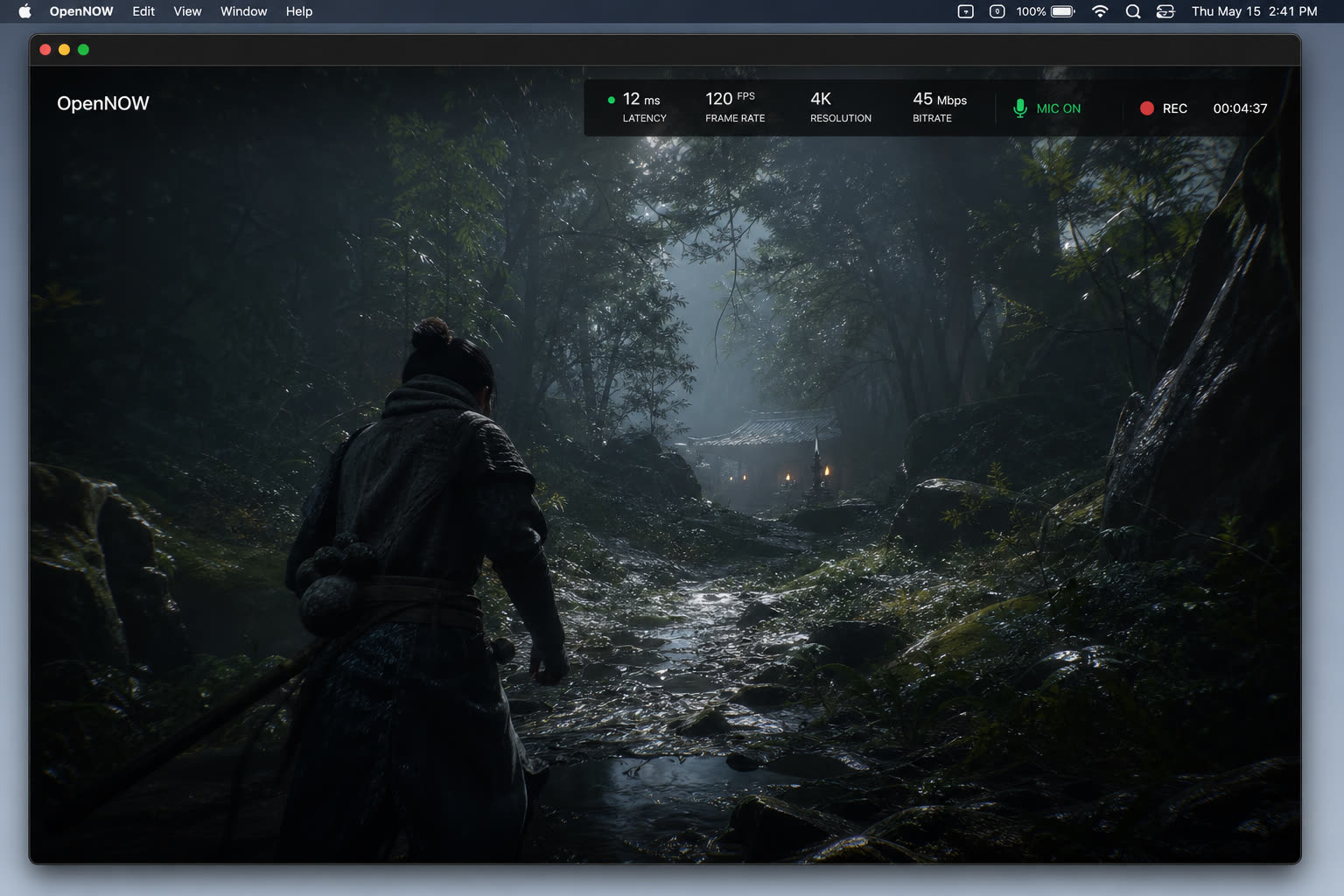Viewport: 1344px width, 896px height.
Task: Open Spotlight search icon
Action: tap(1133, 11)
